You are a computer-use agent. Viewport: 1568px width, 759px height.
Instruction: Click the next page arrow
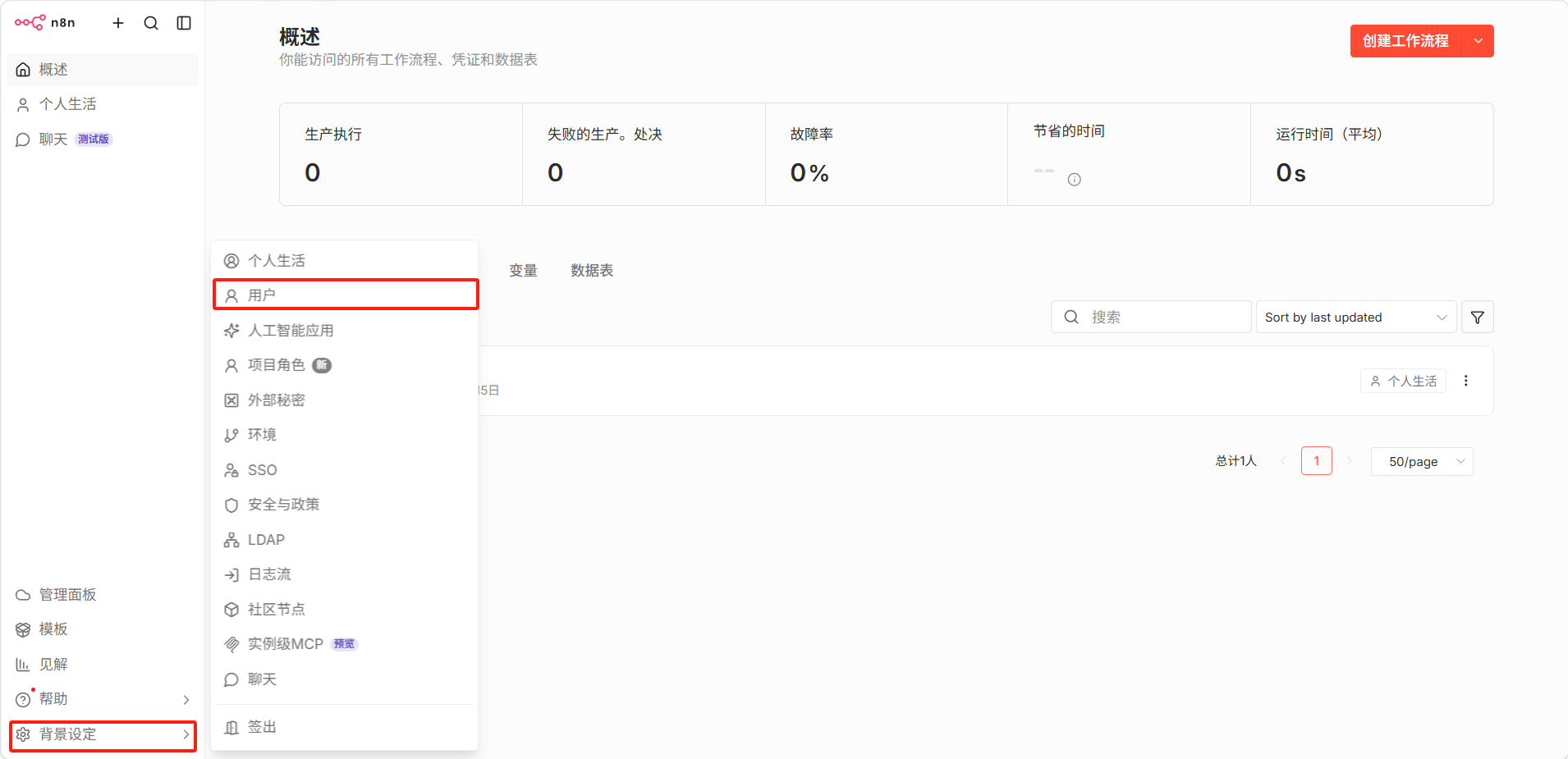point(1349,461)
